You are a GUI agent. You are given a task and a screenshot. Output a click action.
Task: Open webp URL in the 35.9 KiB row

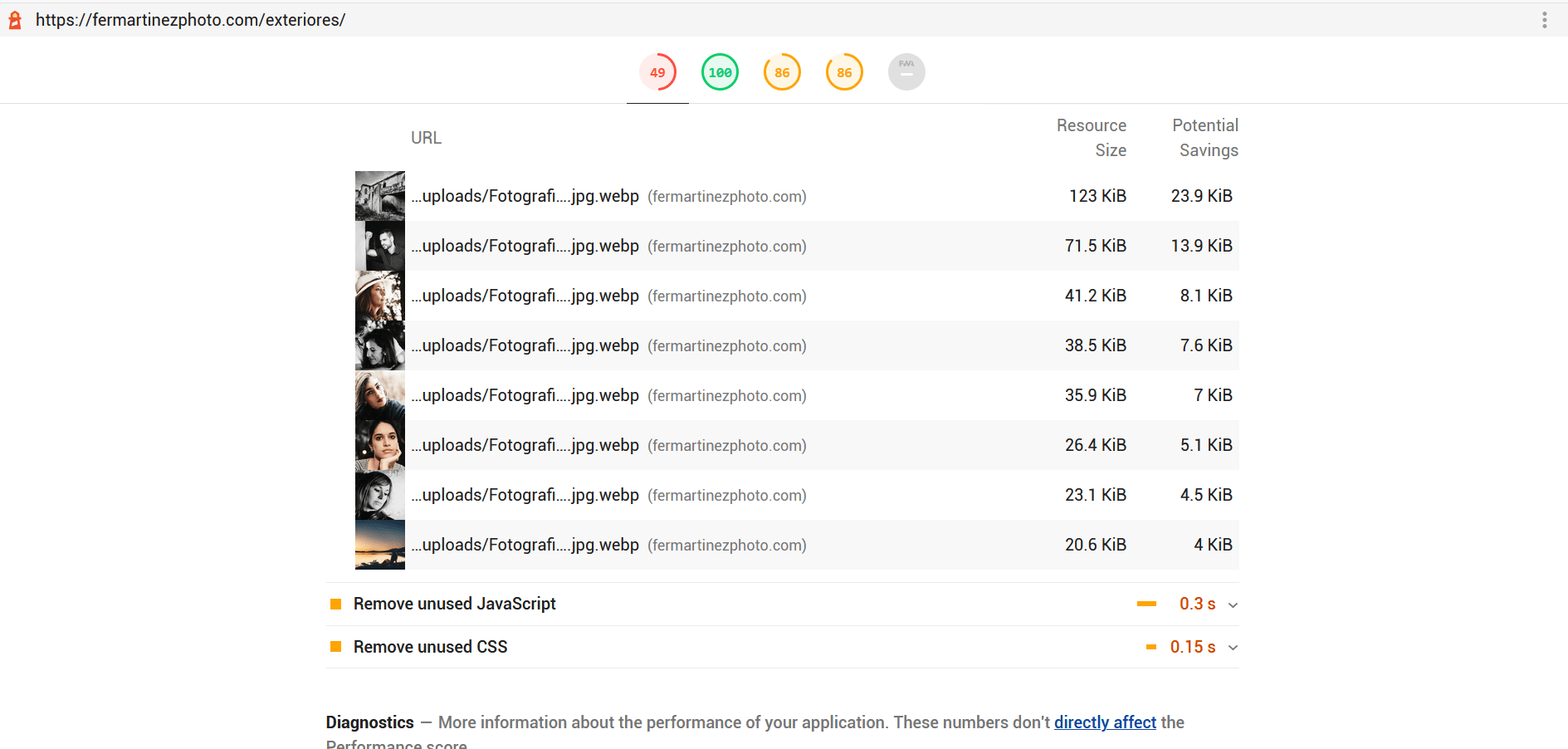[525, 395]
